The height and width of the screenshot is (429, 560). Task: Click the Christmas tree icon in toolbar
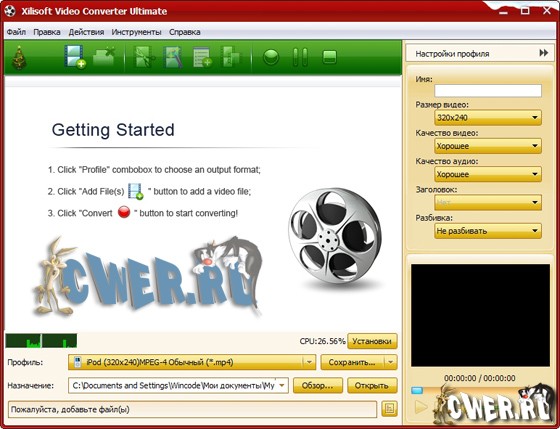19,58
